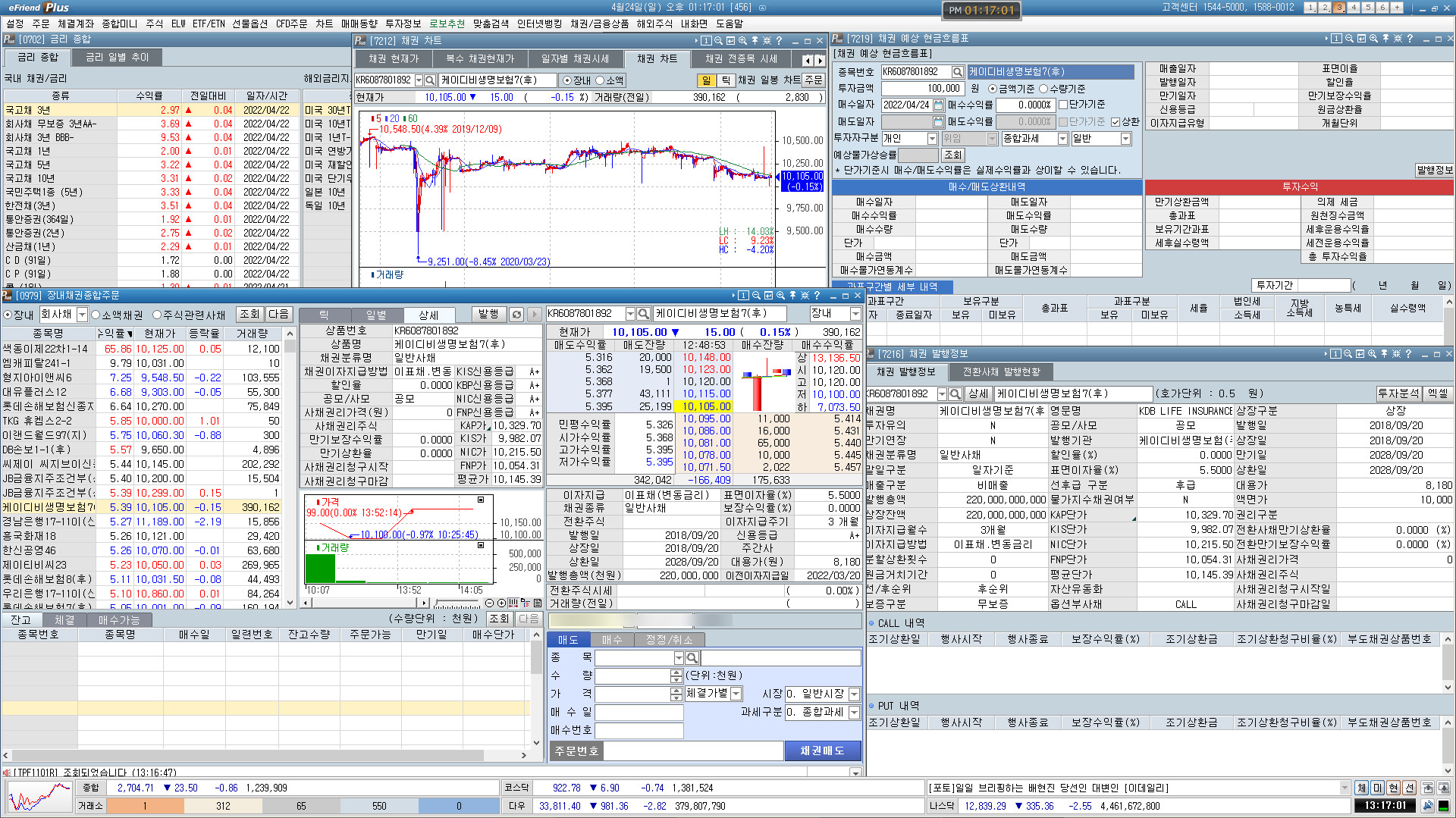Viewport: 1456px width, 818px height.
Task: Open help for 7212 bond chart window
Action: 779,41
